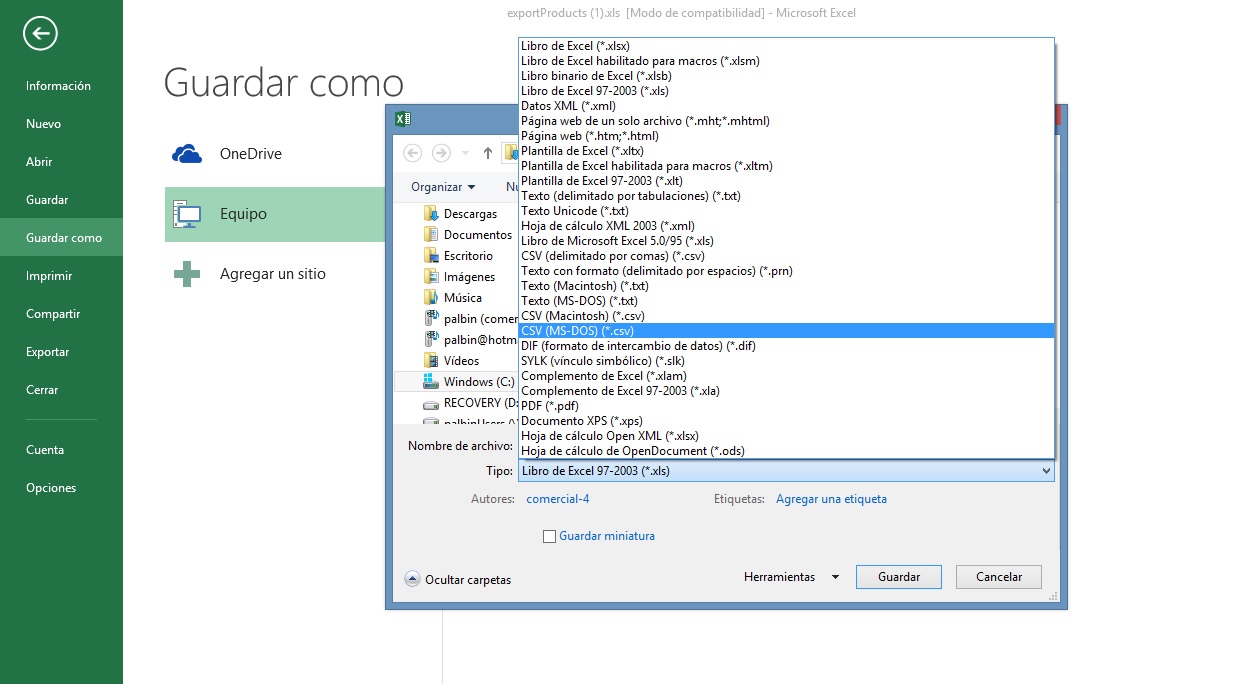Select Hoja de cálculo de OpenDocument (*.ods)
This screenshot has height=684, width=1250.
[x=786, y=450]
